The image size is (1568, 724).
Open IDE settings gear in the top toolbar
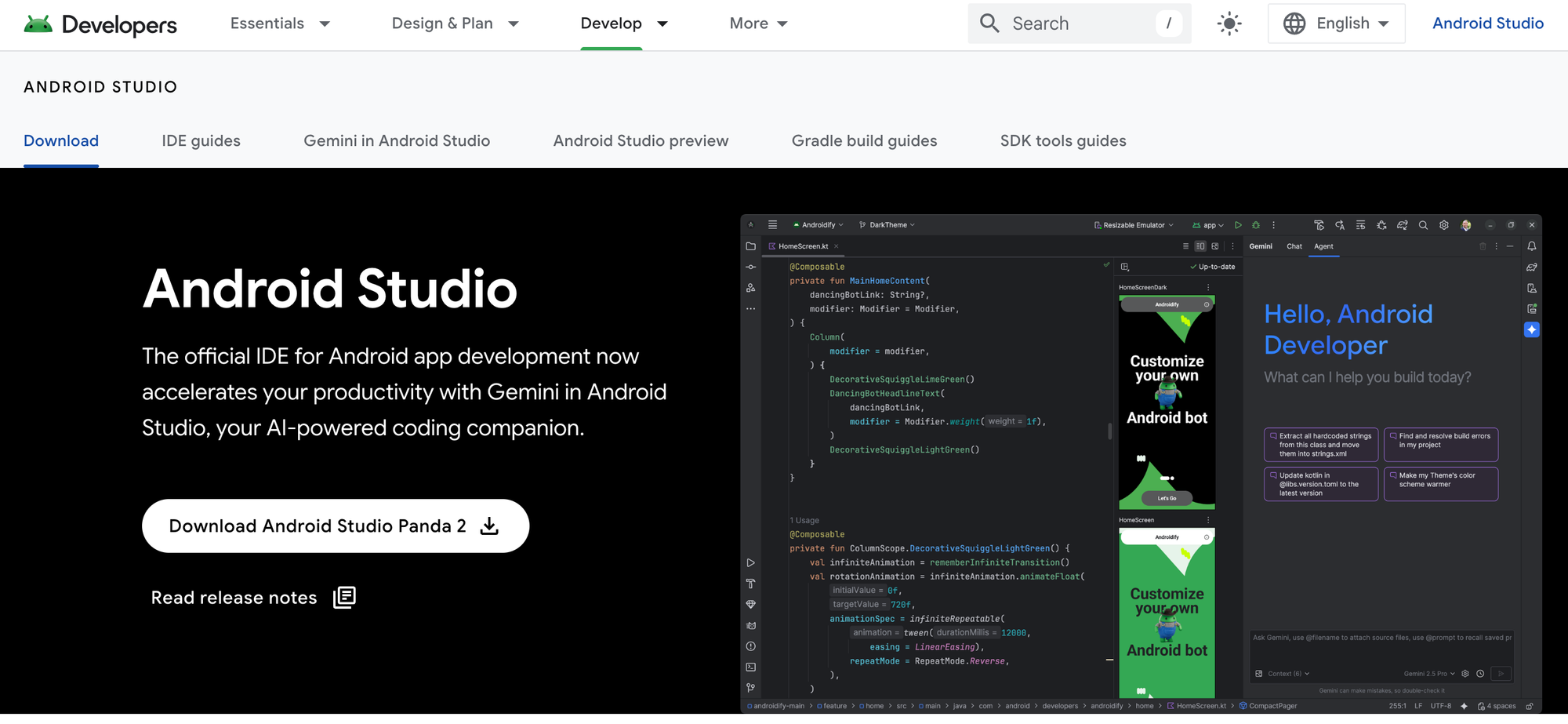(x=1444, y=225)
